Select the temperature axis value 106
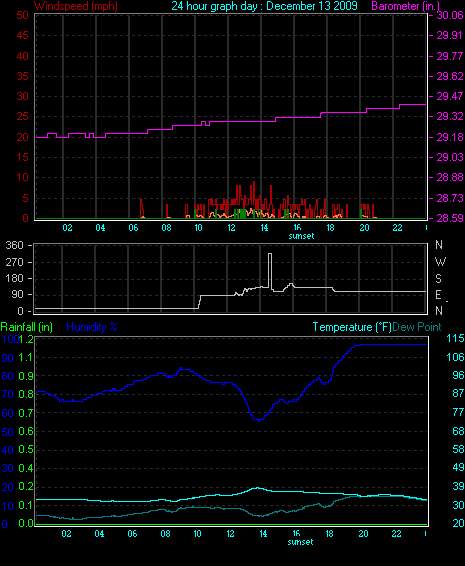The height and width of the screenshot is (566, 465). [456, 357]
